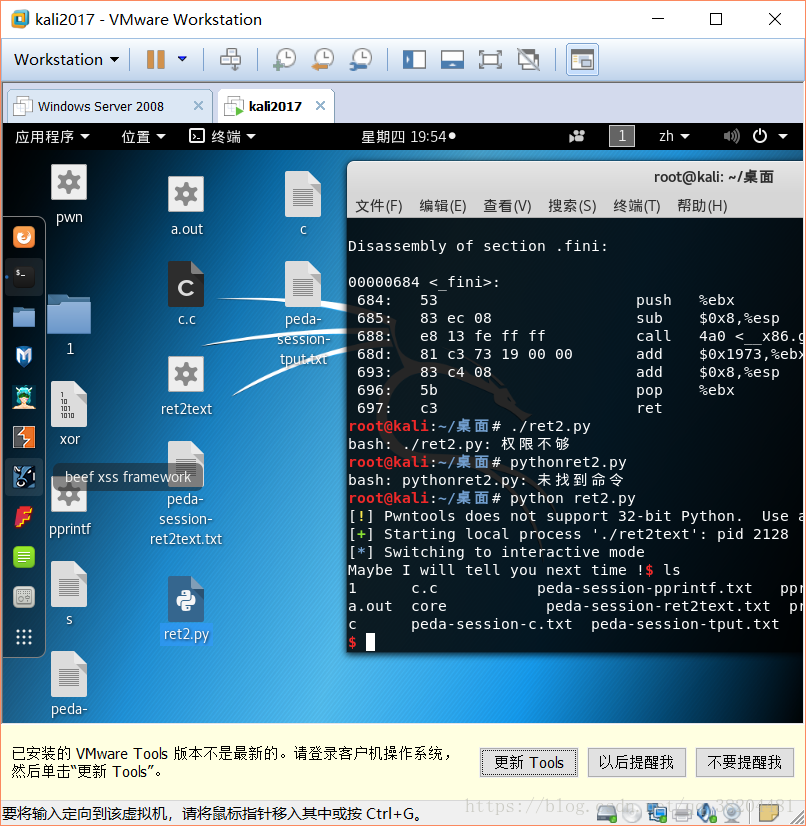Image resolution: width=806 pixels, height=826 pixels.
Task: Select the pwn desktop file
Action: pyautogui.click(x=69, y=194)
